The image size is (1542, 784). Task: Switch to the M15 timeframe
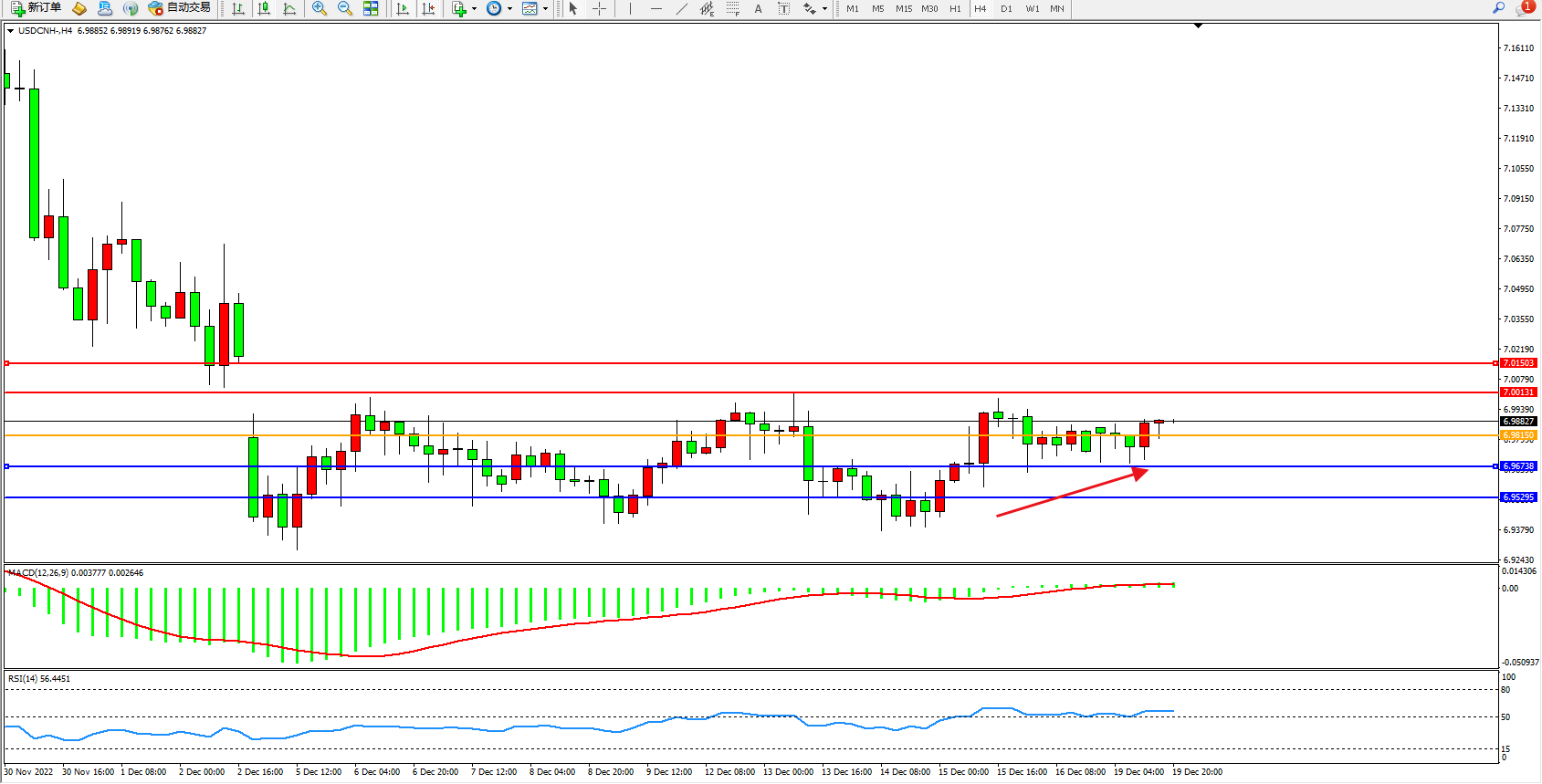pos(903,8)
